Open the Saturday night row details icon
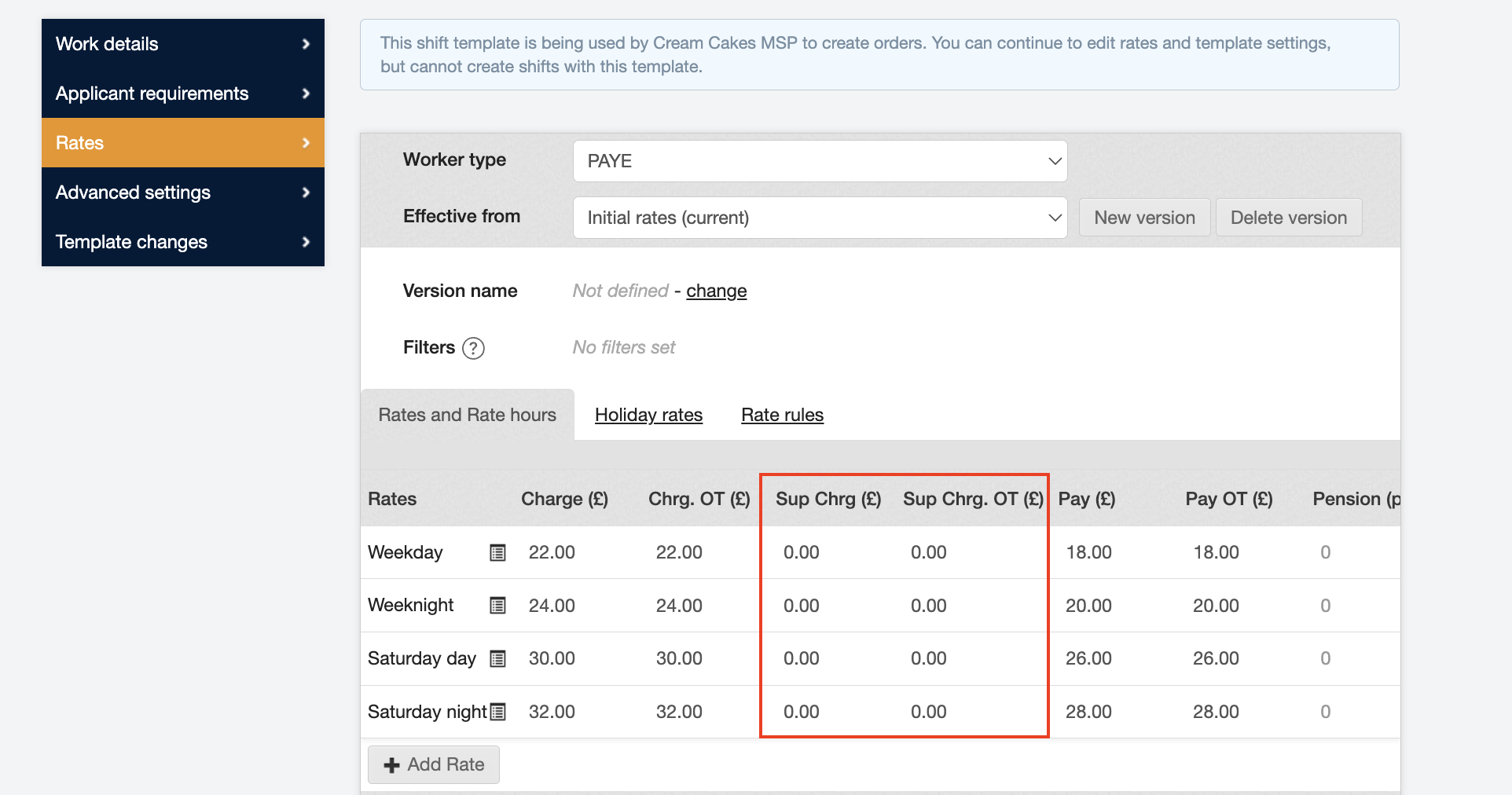1512x795 pixels. pos(497,712)
